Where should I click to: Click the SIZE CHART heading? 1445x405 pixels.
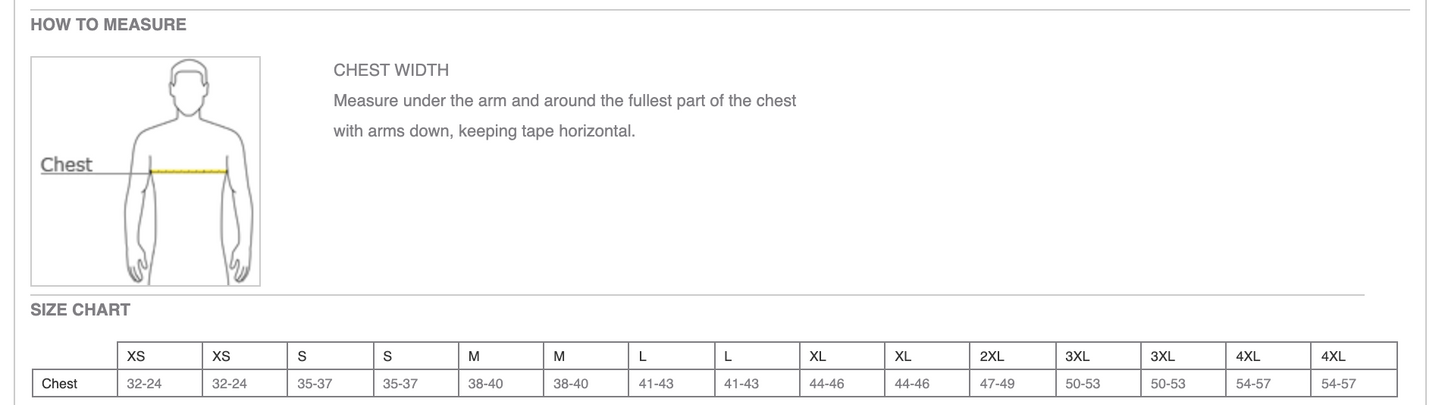(x=80, y=310)
